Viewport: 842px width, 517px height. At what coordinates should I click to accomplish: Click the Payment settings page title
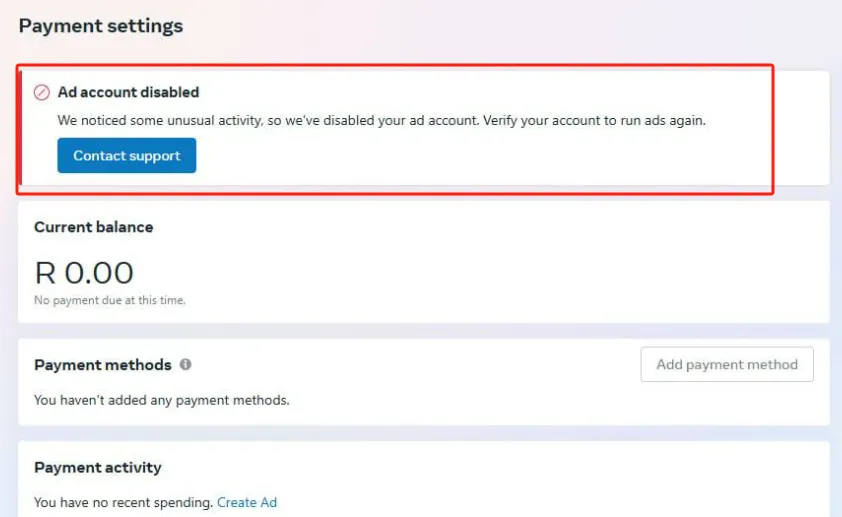click(x=101, y=26)
